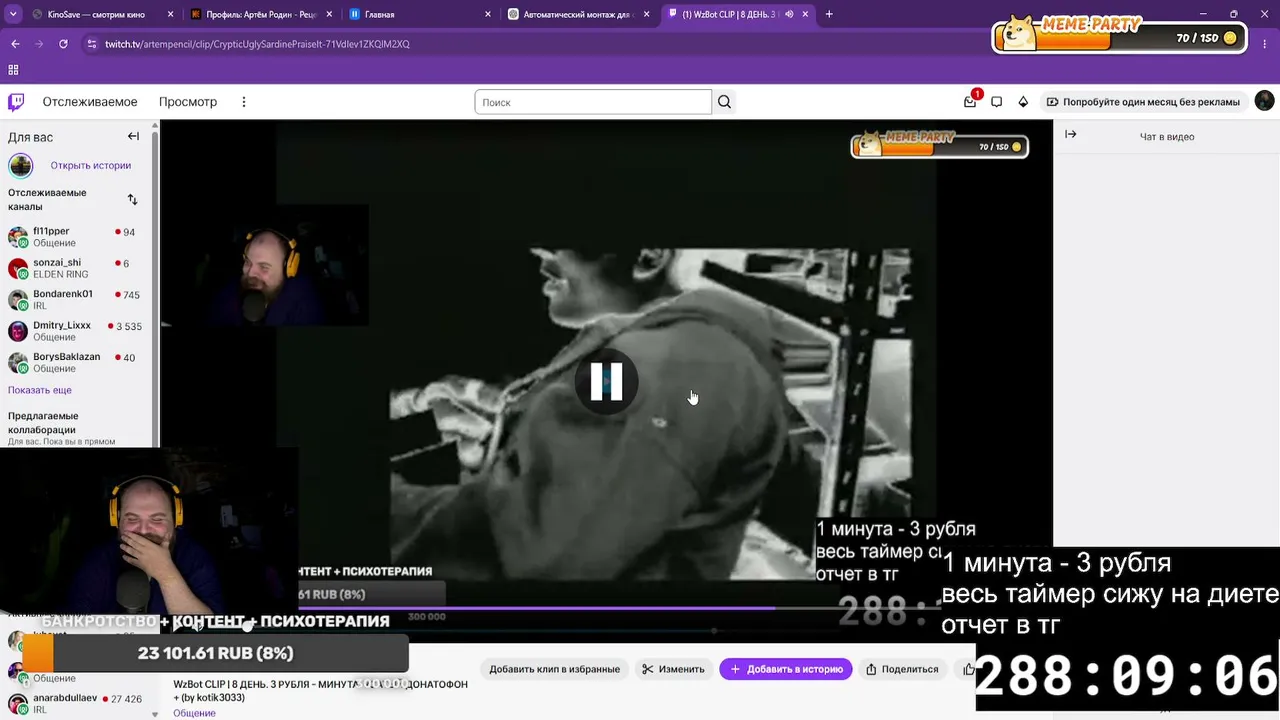The image size is (1280, 720).
Task: Open a new browser tab
Action: [829, 14]
